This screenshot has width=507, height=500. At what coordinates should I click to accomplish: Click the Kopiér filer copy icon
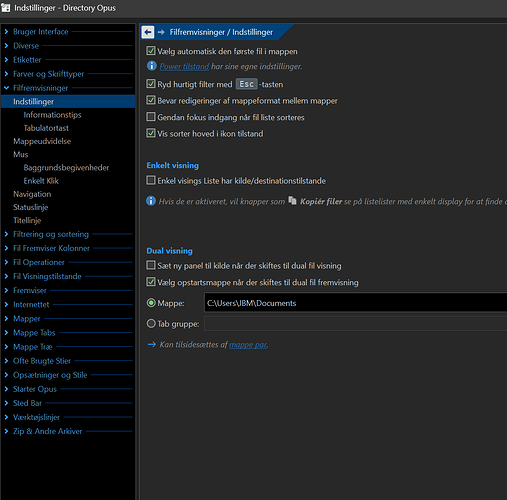pos(292,200)
